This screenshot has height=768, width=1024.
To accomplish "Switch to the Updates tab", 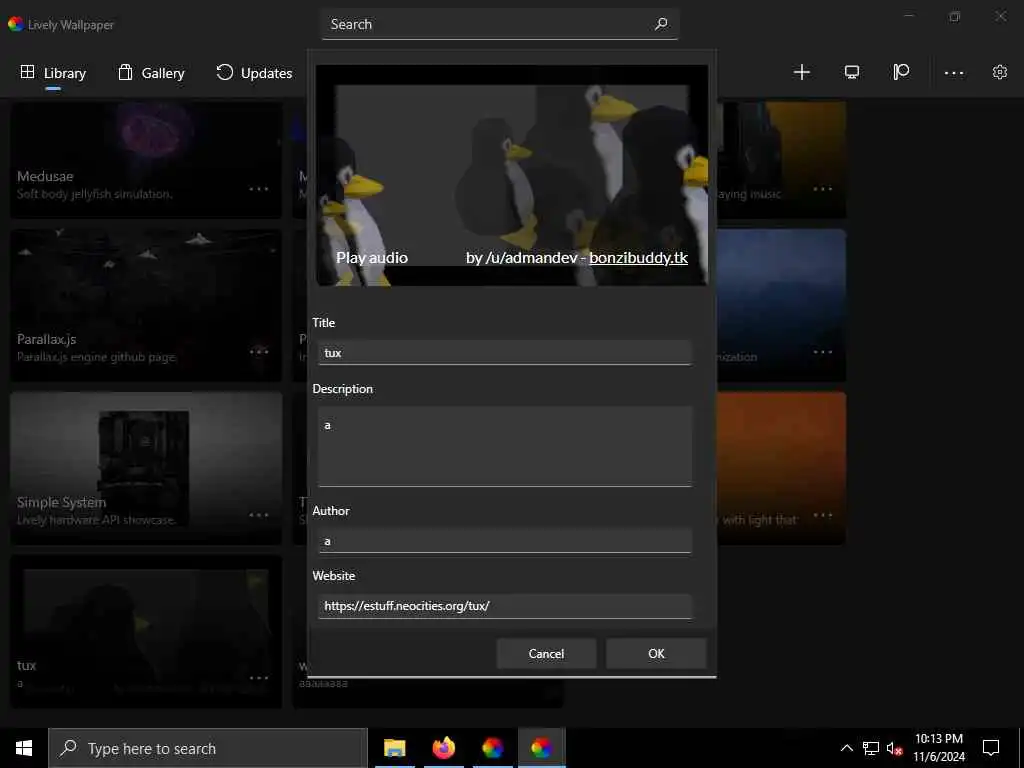I will (x=253, y=72).
